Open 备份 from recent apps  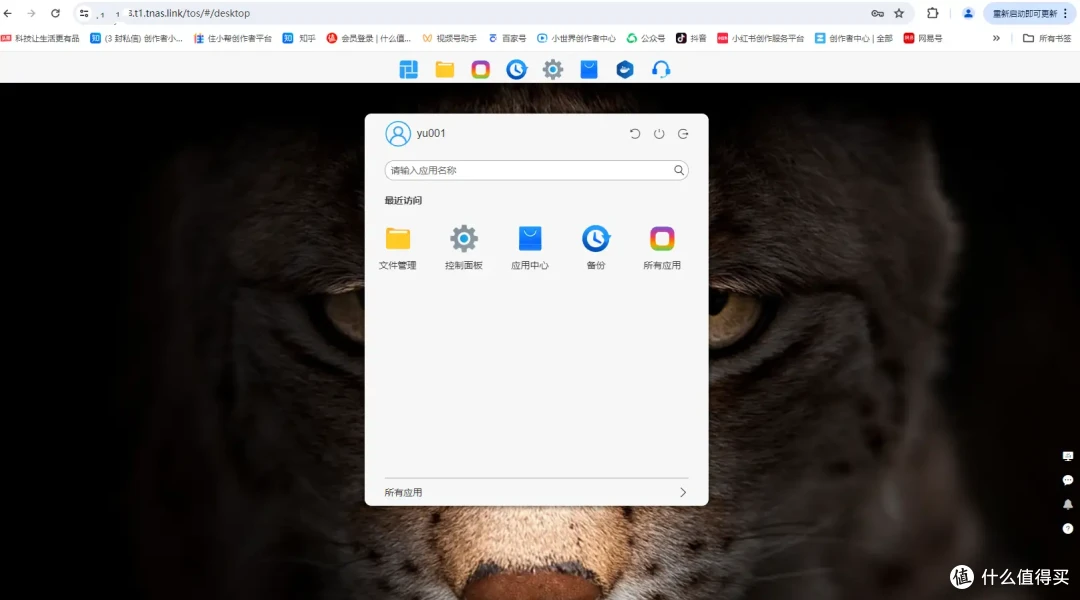[596, 248]
